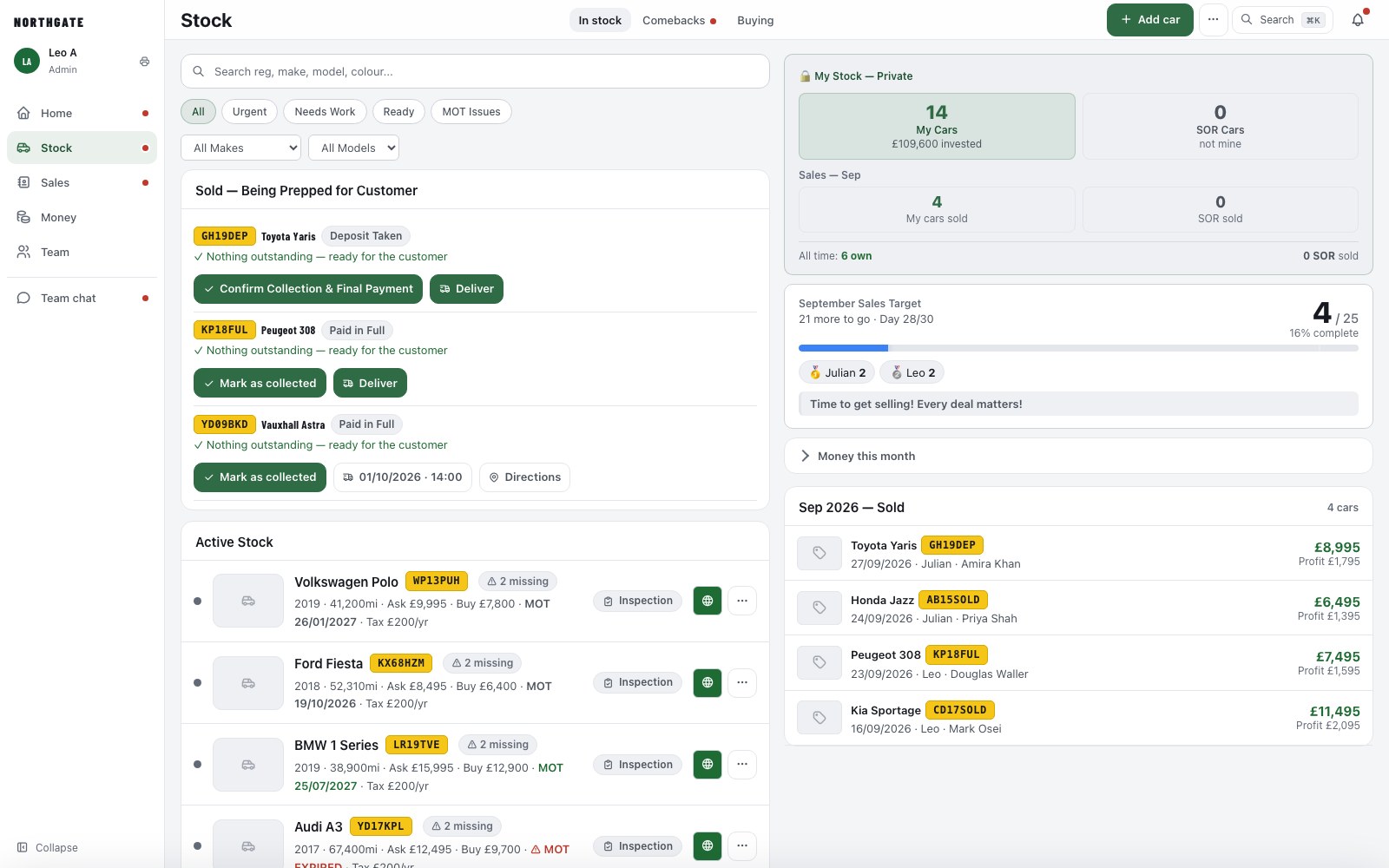
Task: Open Directions for Vauxhall Astra
Action: 524,477
